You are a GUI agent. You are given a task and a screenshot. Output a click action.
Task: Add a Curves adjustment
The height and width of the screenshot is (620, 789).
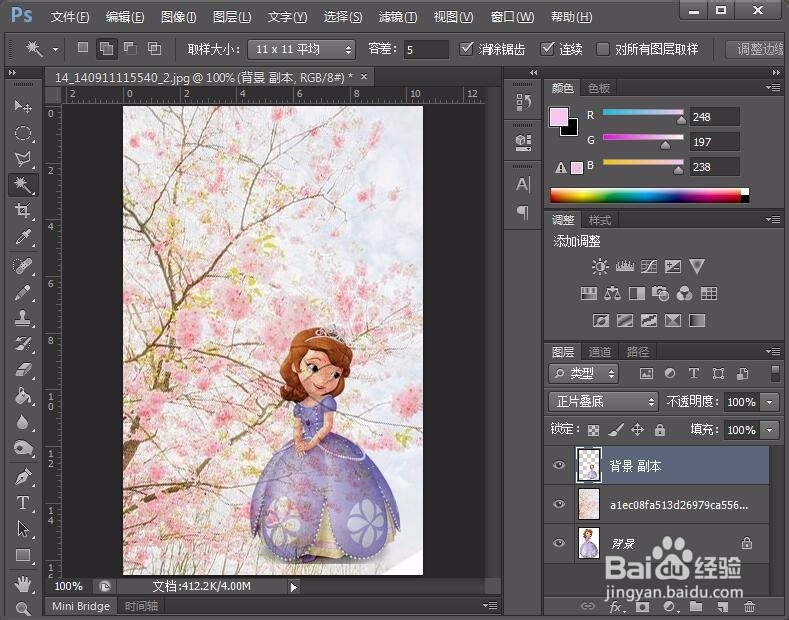649,266
